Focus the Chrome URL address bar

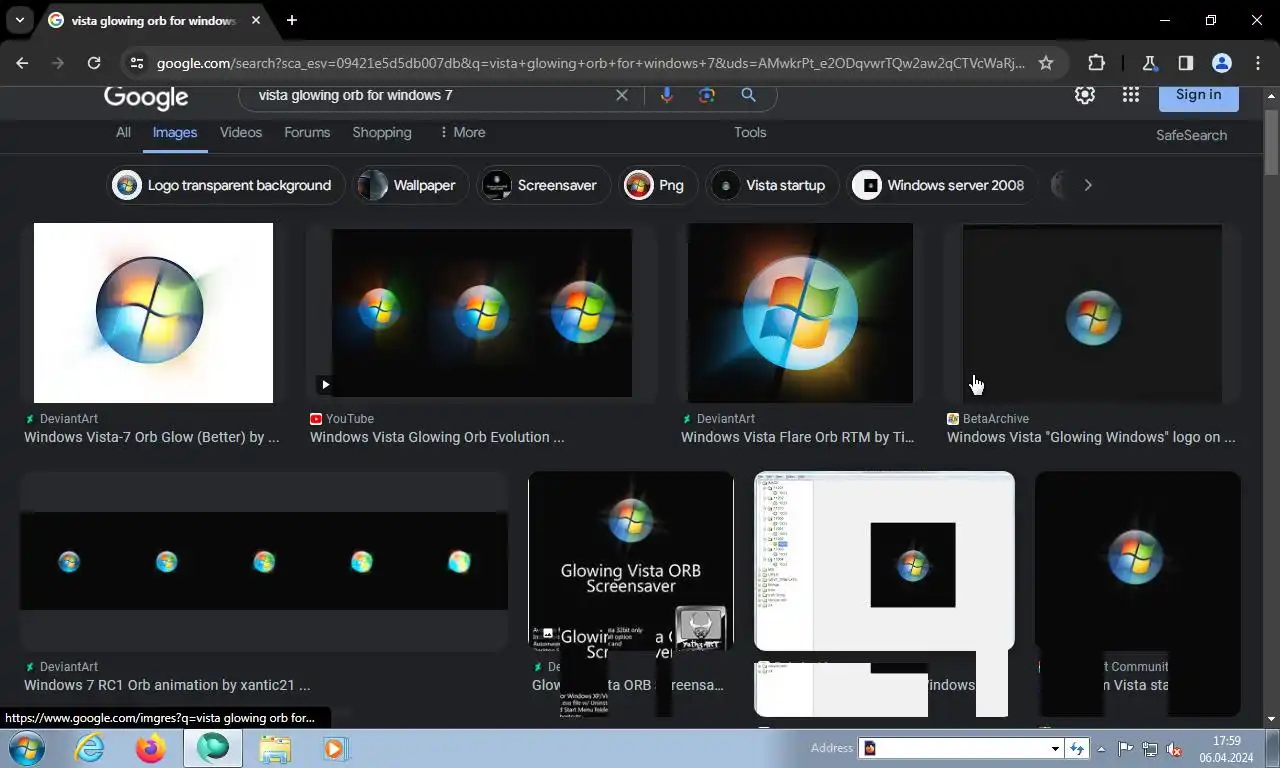(x=590, y=63)
